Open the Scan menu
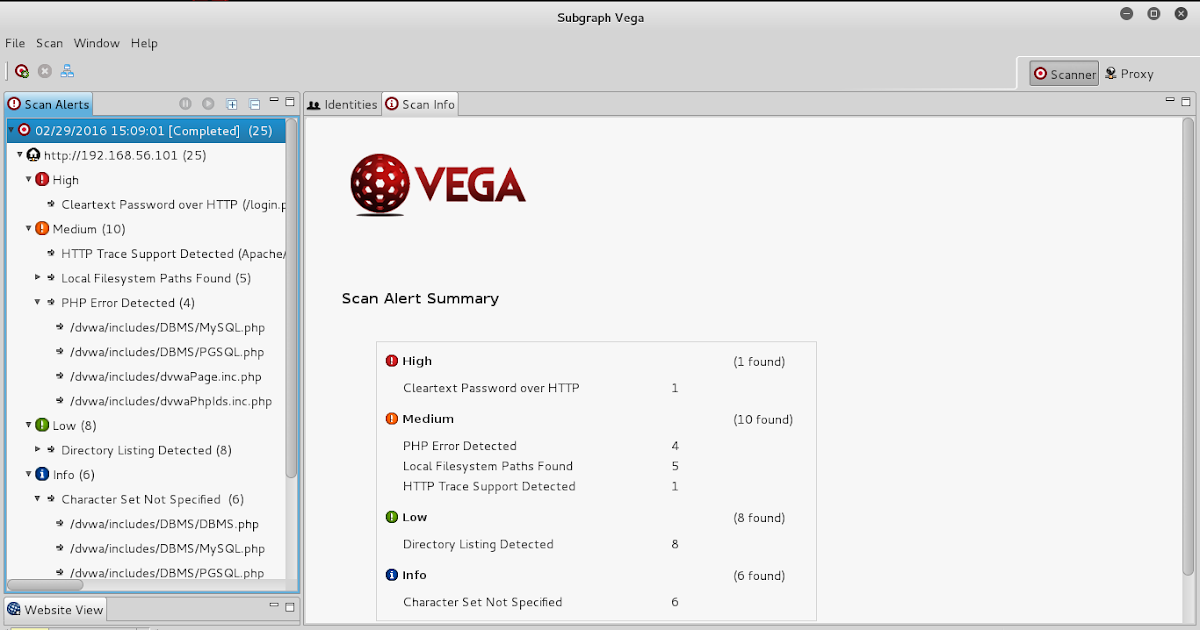 49,43
